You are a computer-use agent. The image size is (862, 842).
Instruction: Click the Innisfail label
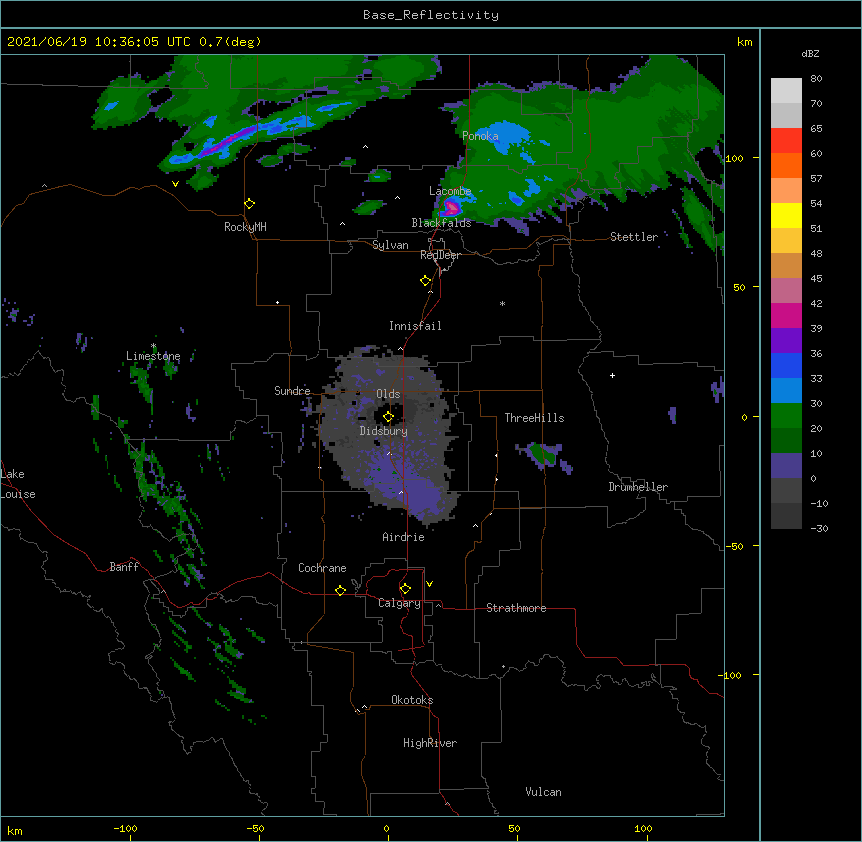415,326
